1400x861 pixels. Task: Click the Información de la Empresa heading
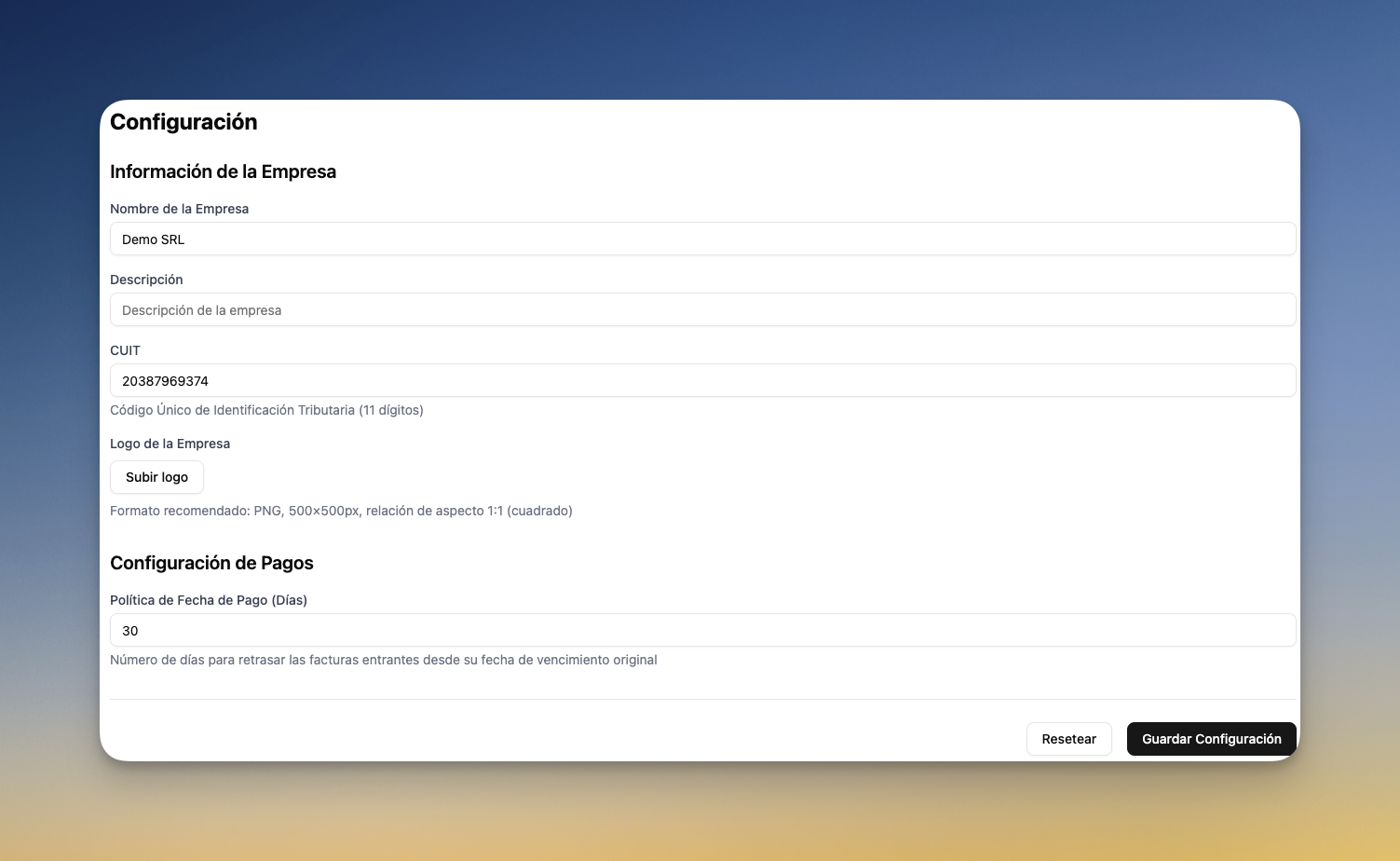tap(224, 171)
